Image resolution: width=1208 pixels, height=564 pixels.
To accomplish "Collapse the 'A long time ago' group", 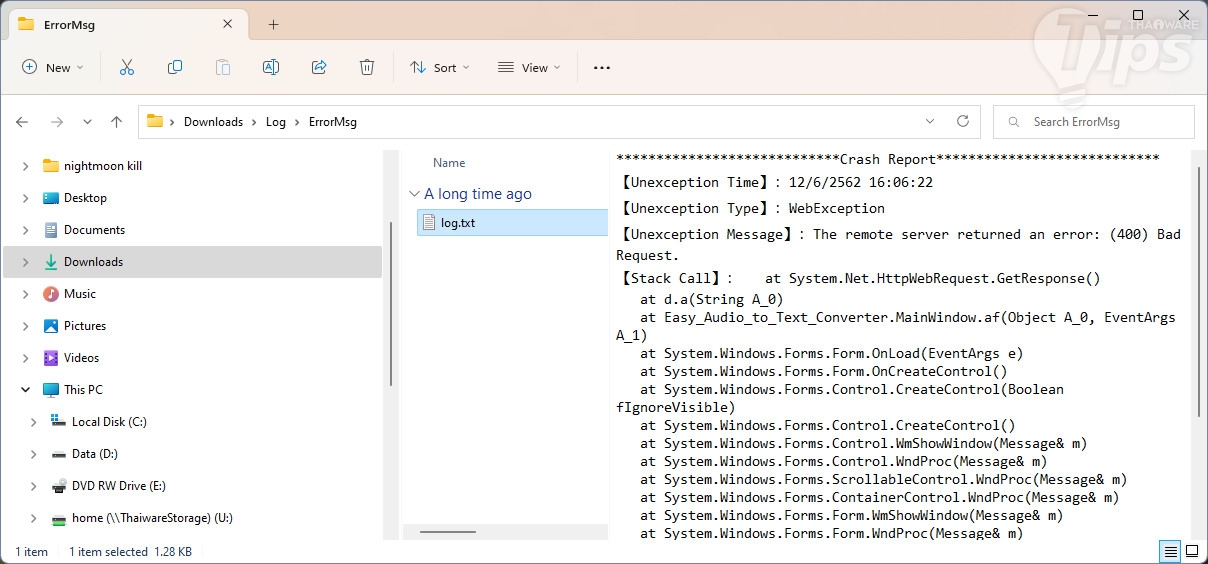I will pos(414,194).
